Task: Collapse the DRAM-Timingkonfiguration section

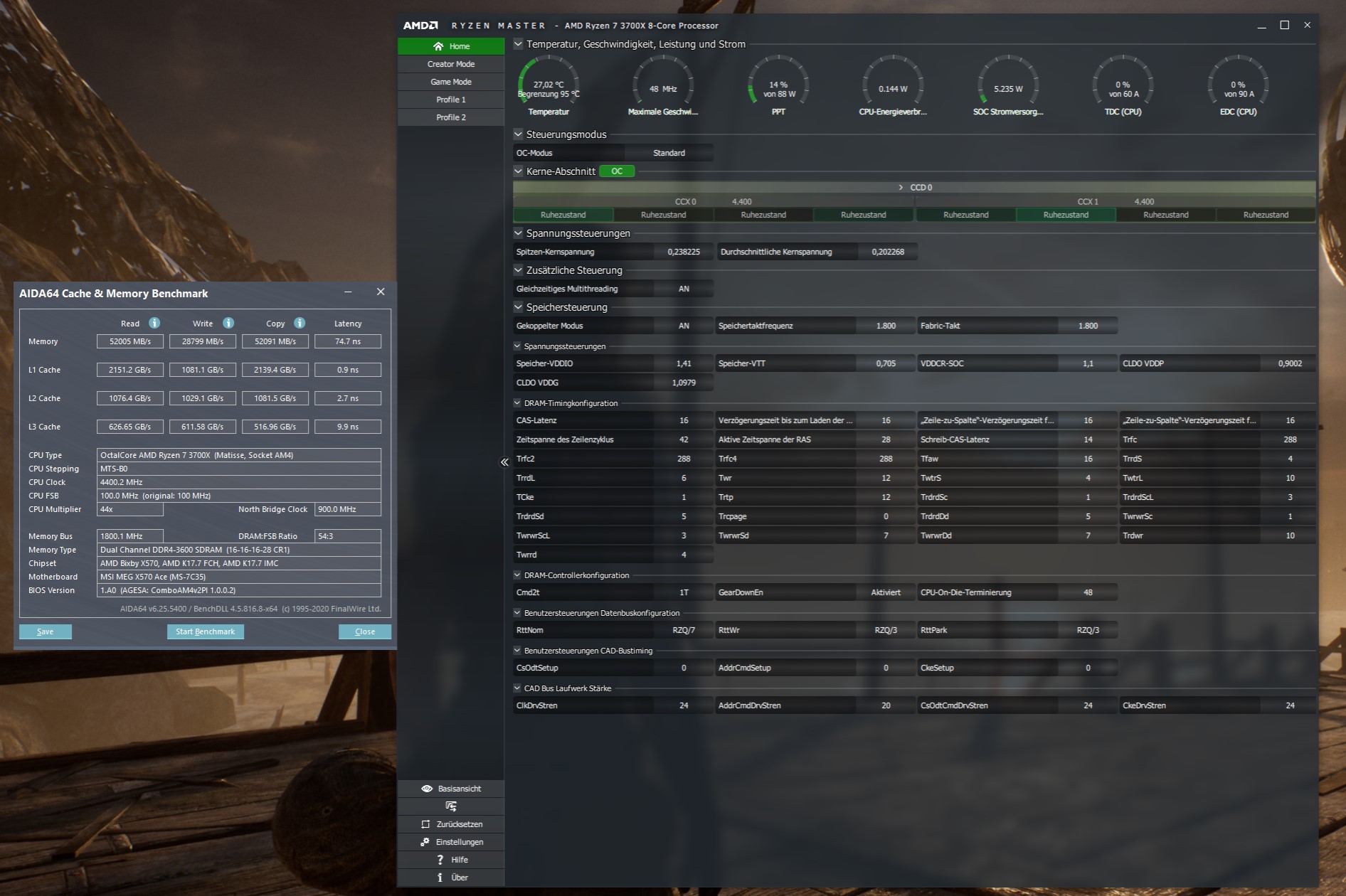Action: (517, 403)
